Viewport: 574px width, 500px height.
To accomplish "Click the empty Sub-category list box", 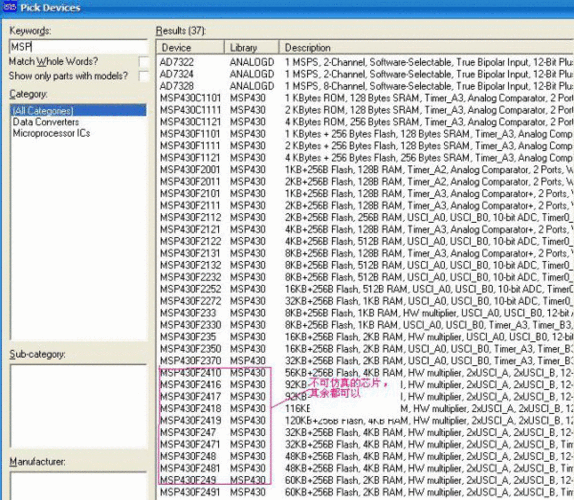I will click(x=78, y=406).
